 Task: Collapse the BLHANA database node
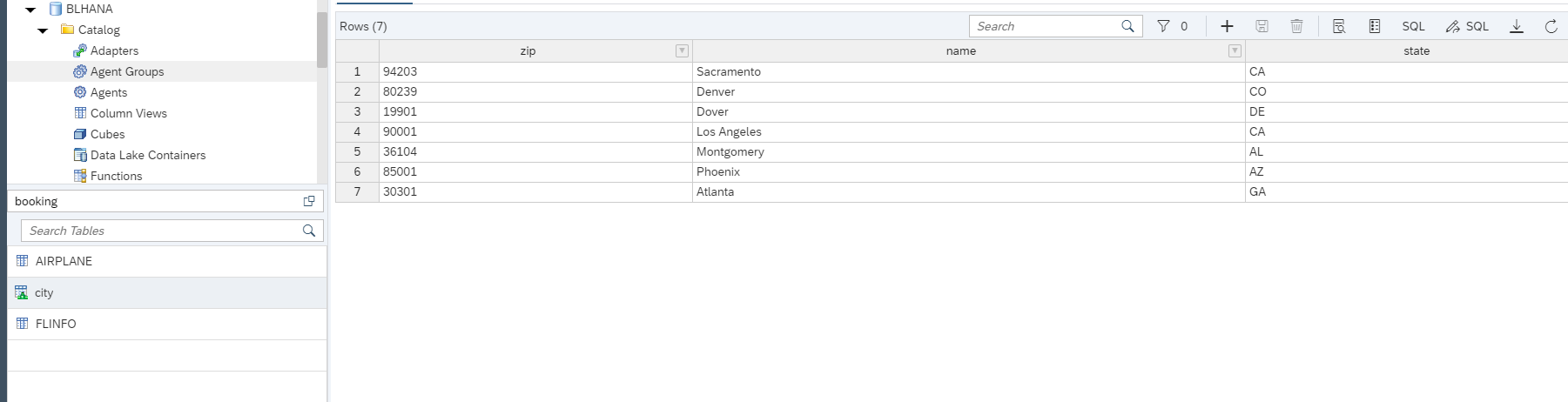coord(30,10)
